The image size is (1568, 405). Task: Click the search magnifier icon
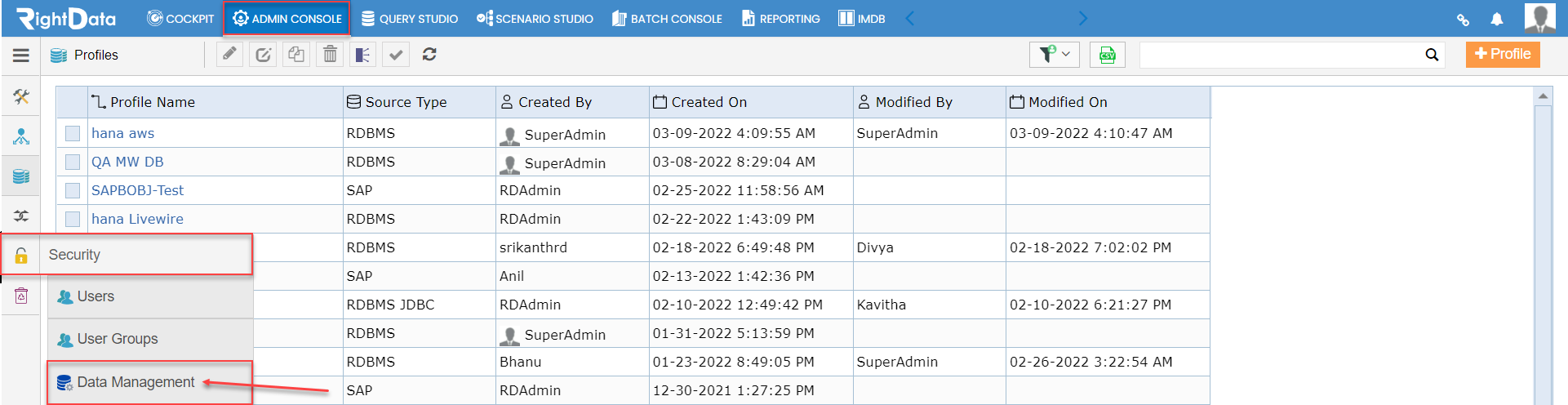tap(1432, 55)
